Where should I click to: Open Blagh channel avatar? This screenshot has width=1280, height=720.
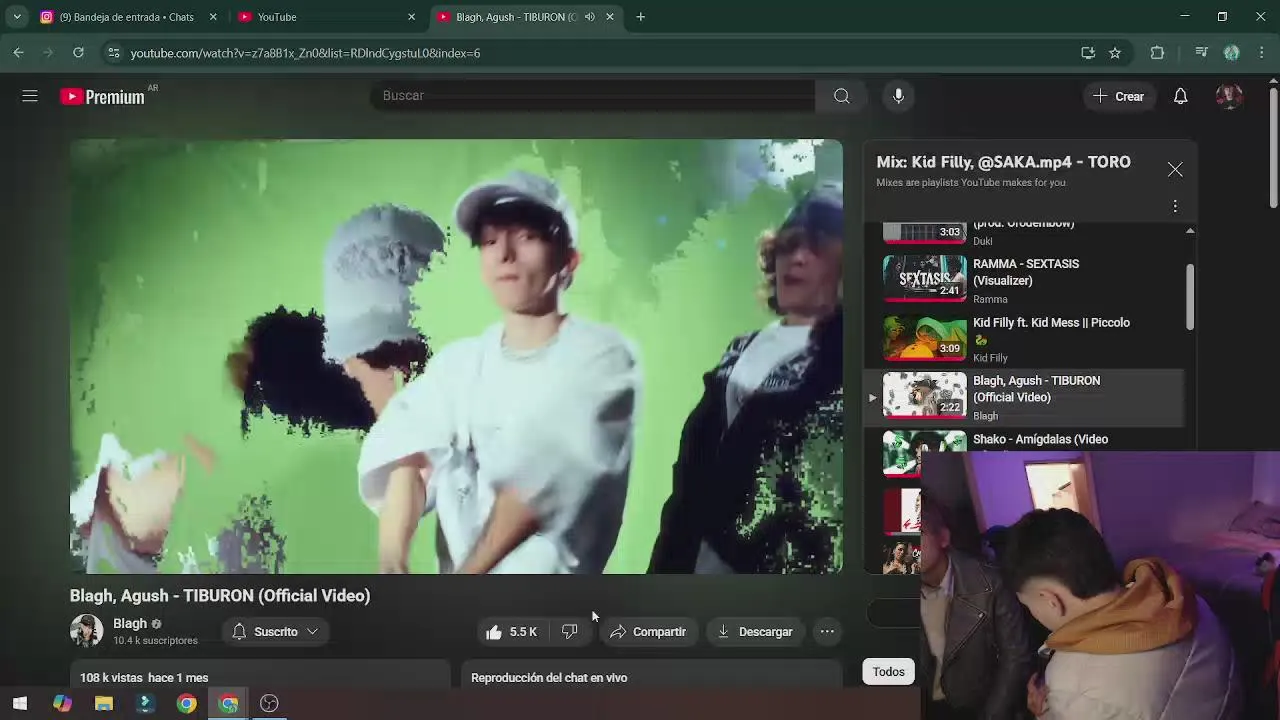pos(86,631)
